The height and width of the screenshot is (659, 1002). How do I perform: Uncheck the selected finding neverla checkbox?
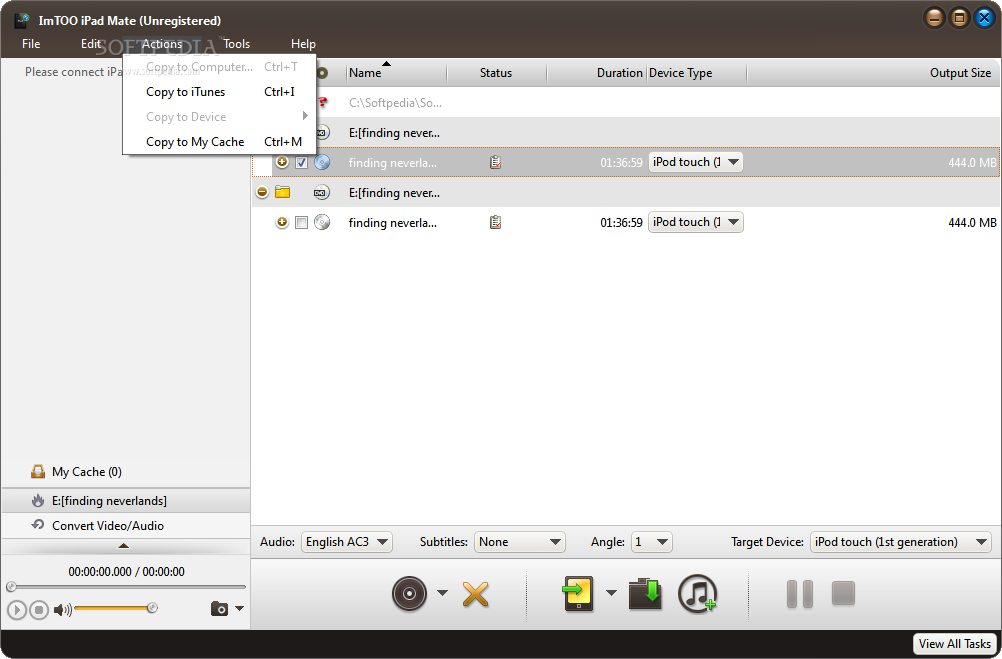pyautogui.click(x=302, y=162)
